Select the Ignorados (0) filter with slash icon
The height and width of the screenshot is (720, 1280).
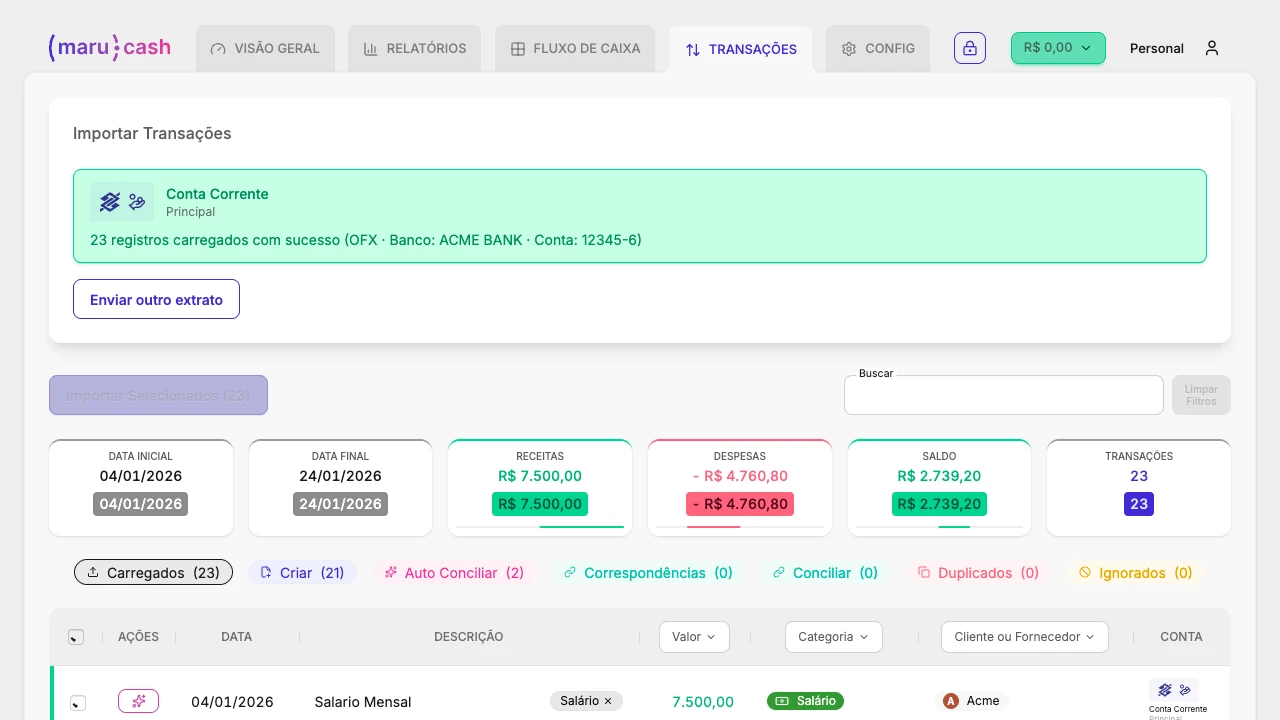point(1135,572)
